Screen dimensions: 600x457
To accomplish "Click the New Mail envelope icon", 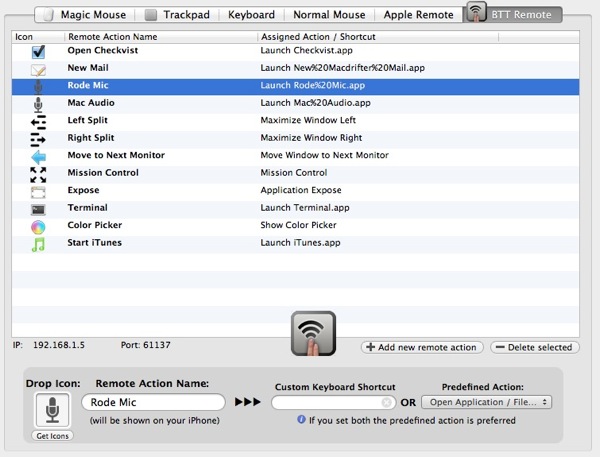I will [38, 70].
